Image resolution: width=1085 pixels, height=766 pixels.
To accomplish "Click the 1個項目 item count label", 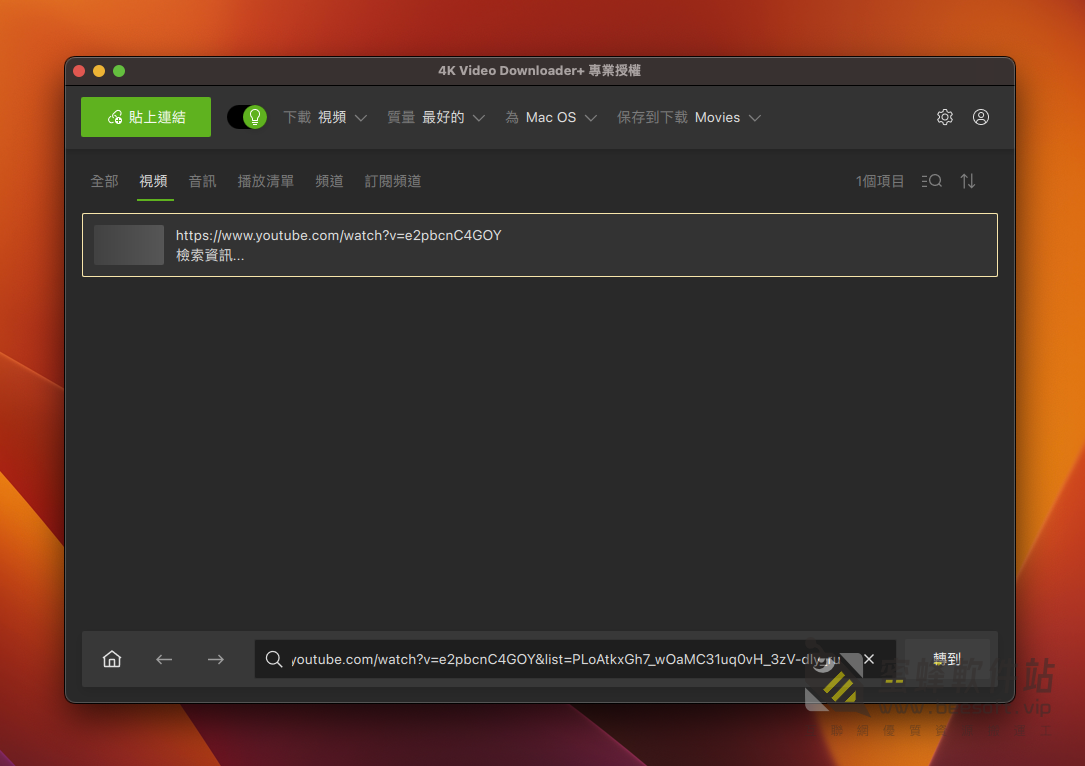I will tap(879, 181).
